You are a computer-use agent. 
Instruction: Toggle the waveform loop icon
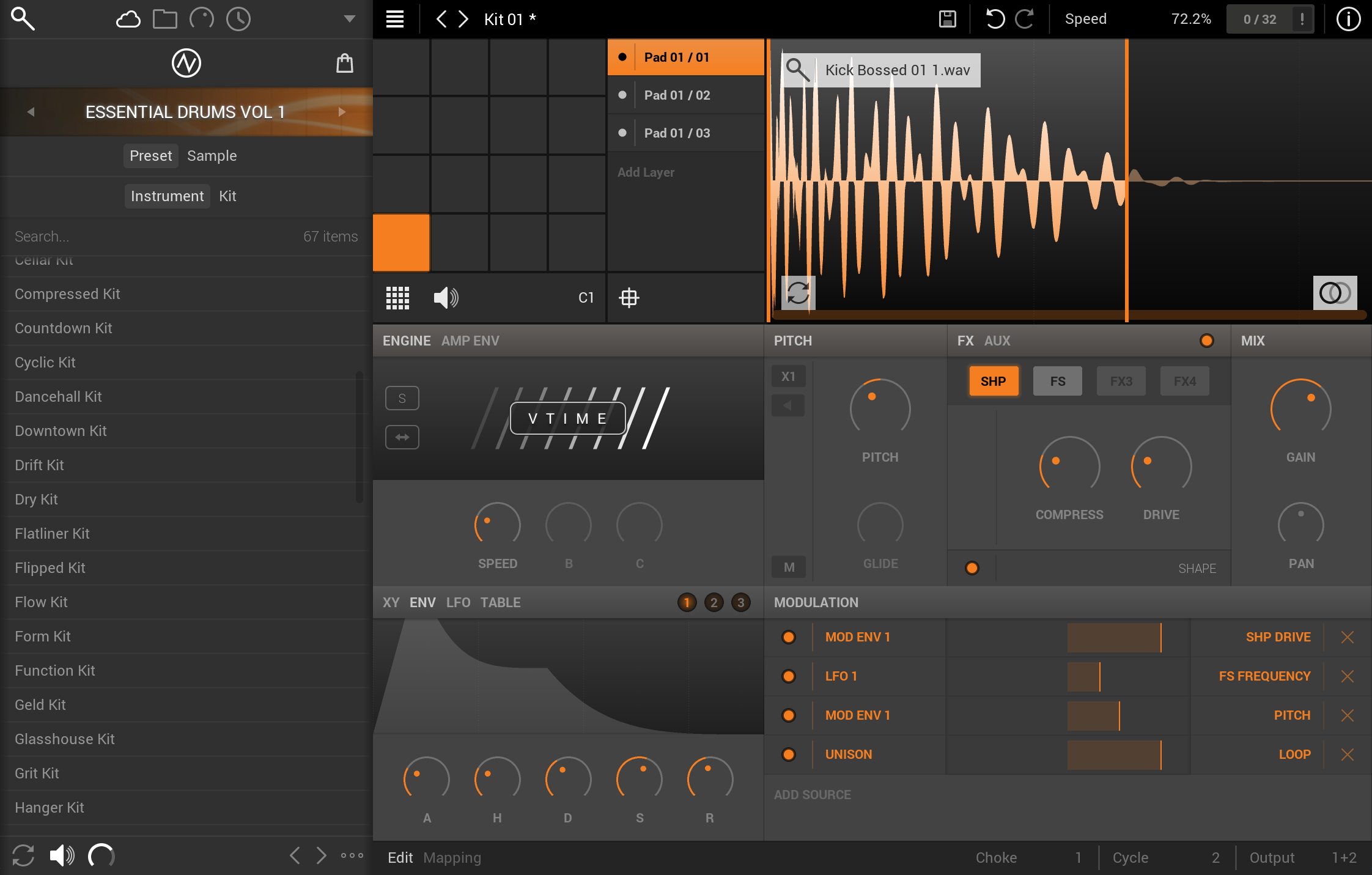(798, 292)
